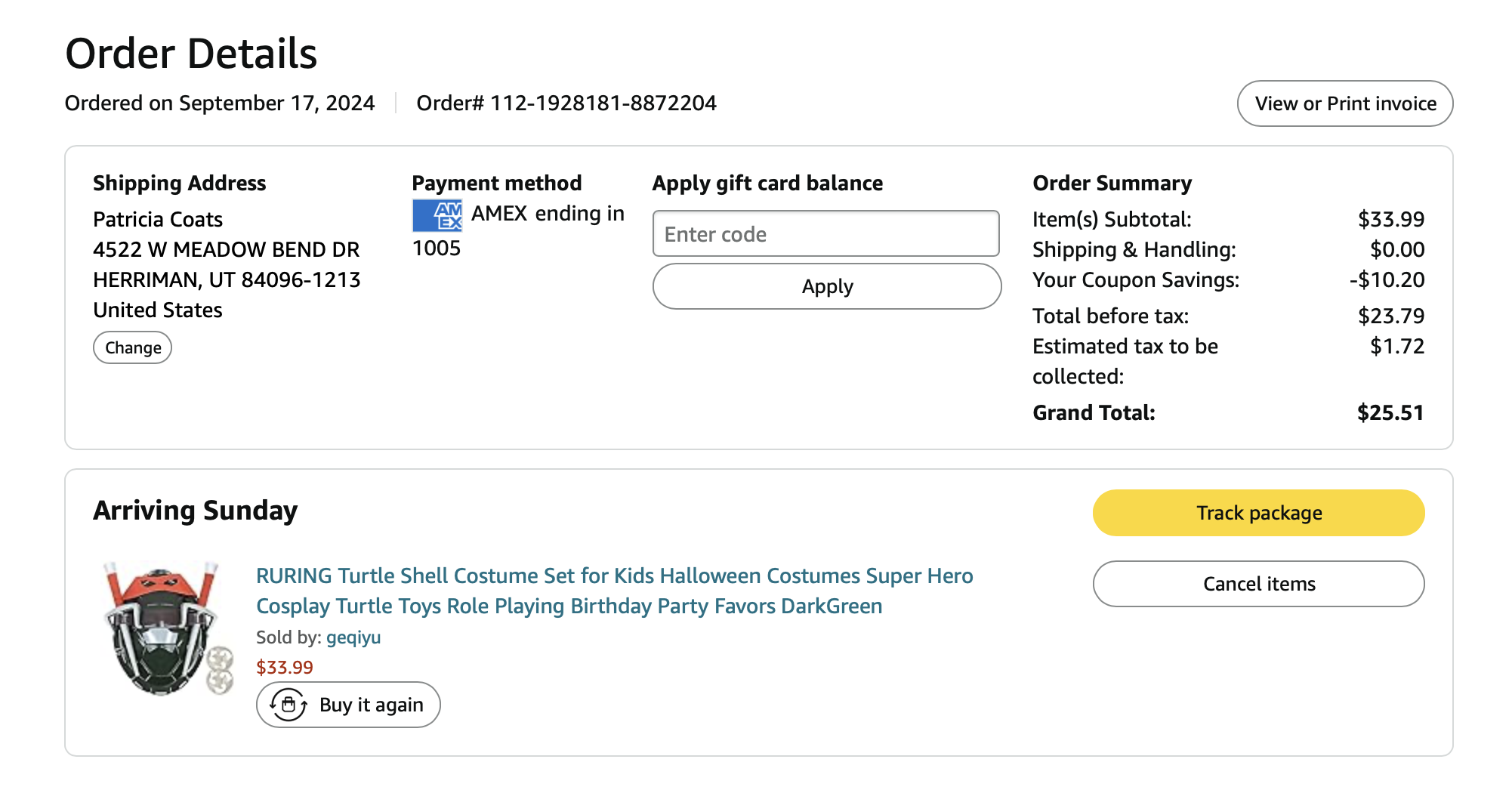The image size is (1512, 790).
Task: Click the red $33.99 item price
Action: tap(285, 668)
